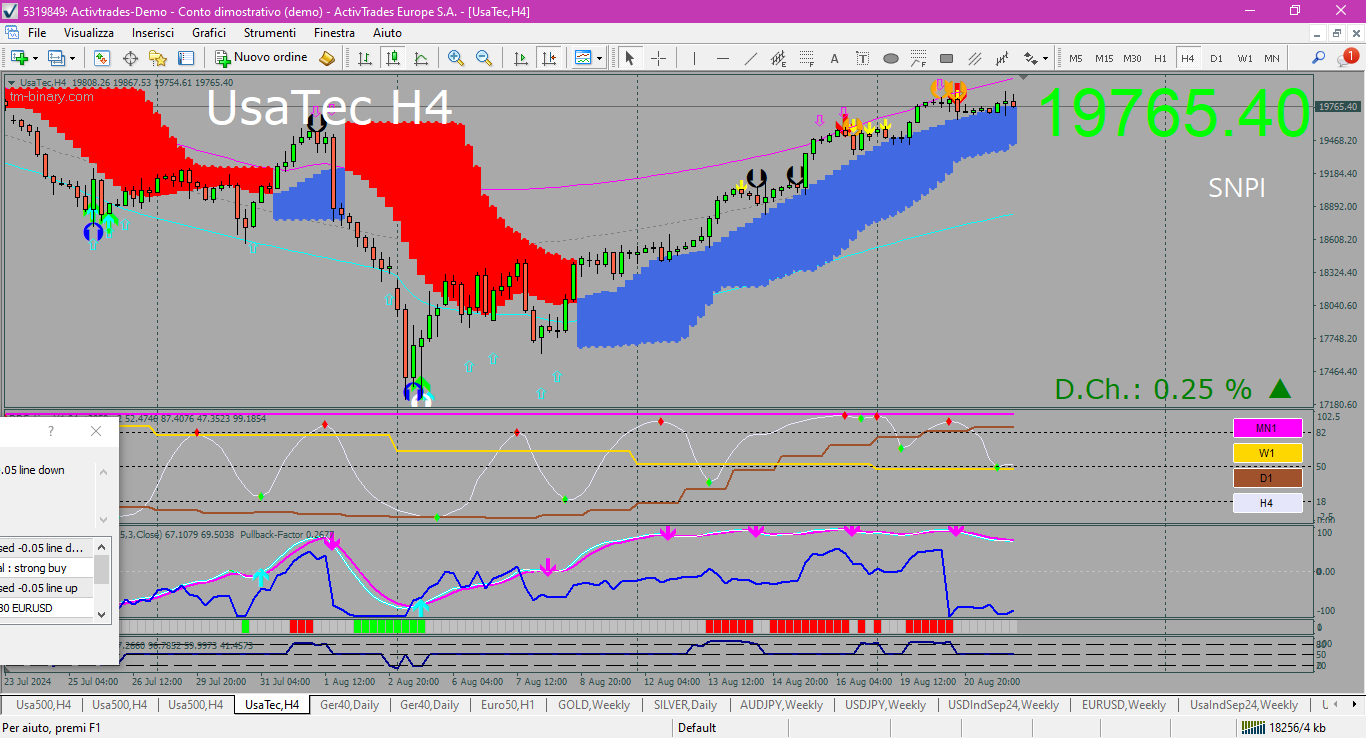Select the 'strong buy' list row
1366x738 pixels.
[x=46, y=568]
